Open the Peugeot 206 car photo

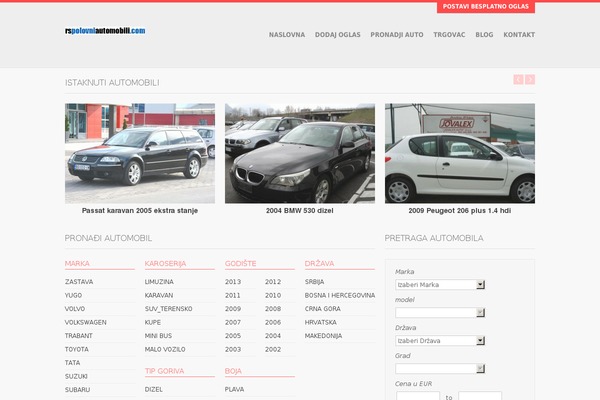click(460, 153)
